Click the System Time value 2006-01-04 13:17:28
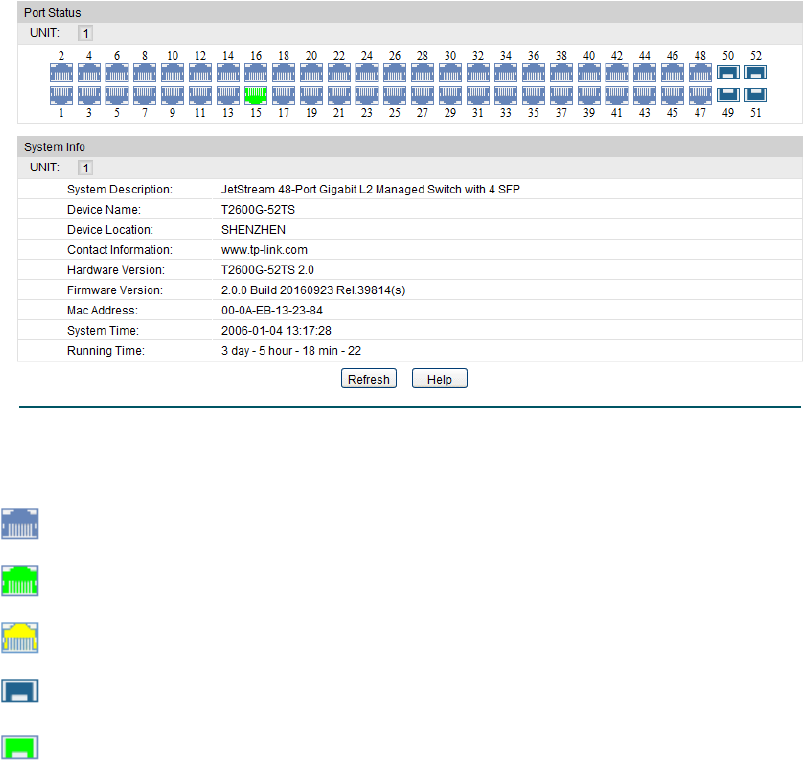This screenshot has height=761, width=810. click(276, 331)
